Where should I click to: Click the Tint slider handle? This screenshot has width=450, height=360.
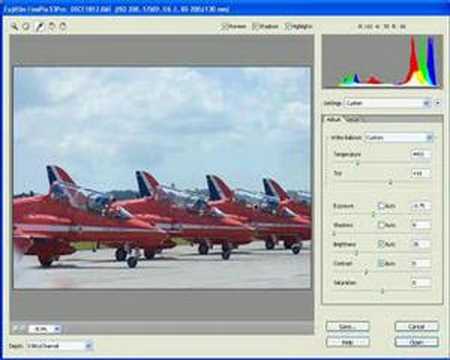pos(390,182)
